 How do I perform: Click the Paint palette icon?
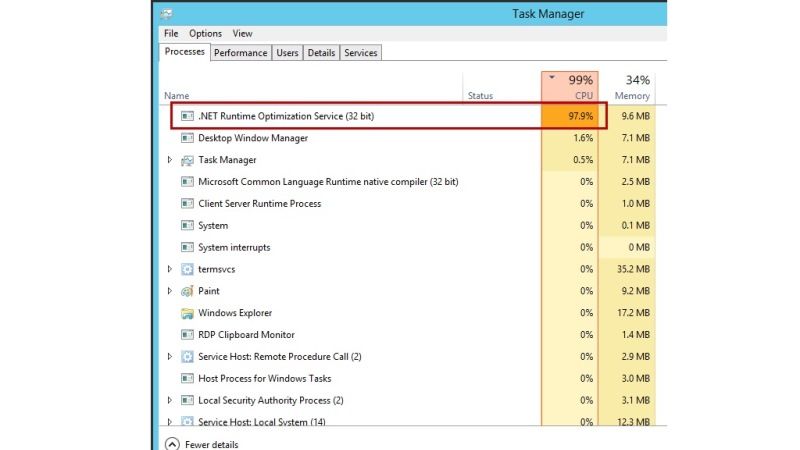point(187,291)
